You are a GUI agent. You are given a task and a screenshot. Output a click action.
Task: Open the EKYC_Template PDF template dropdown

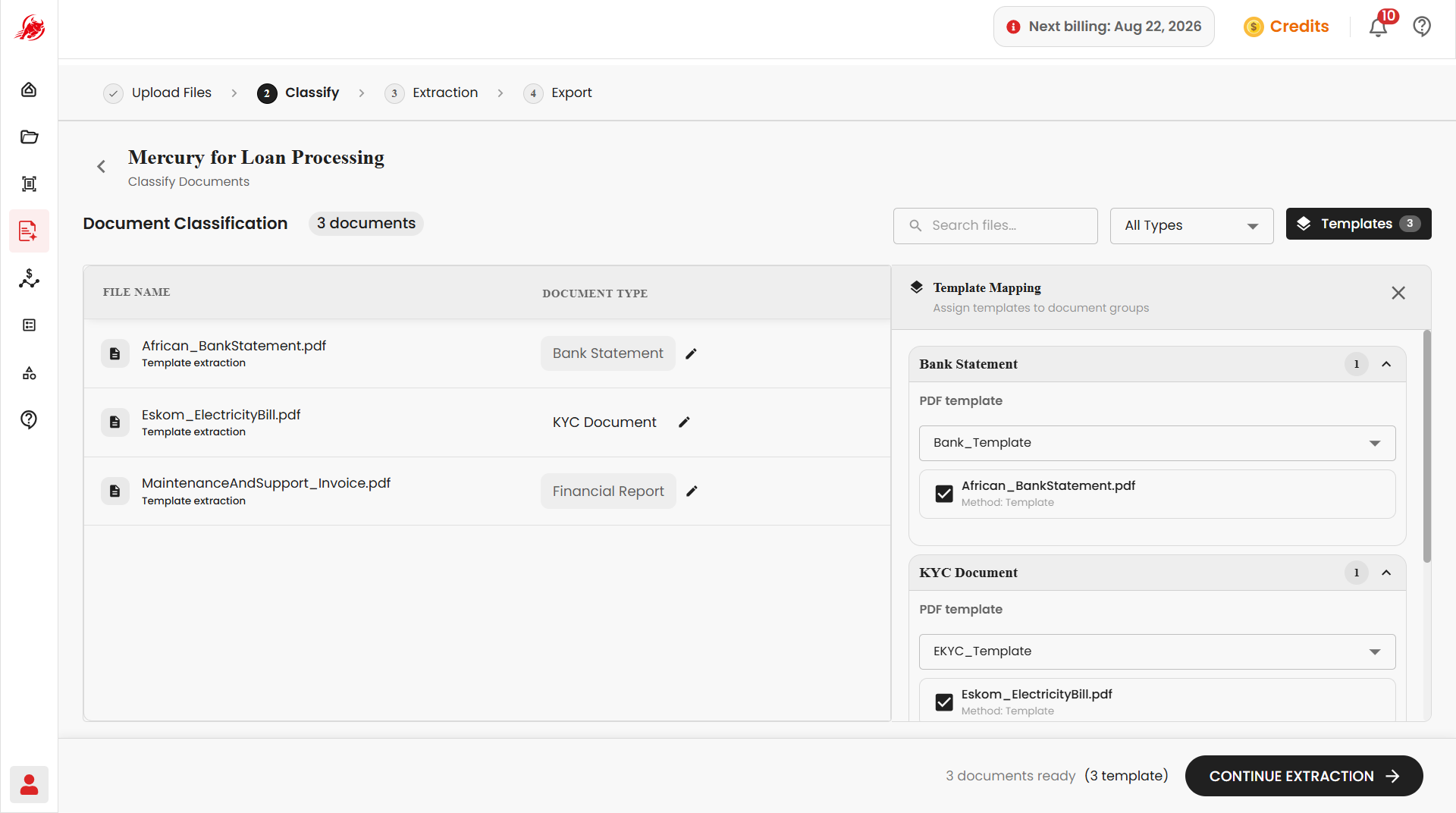coord(1157,651)
